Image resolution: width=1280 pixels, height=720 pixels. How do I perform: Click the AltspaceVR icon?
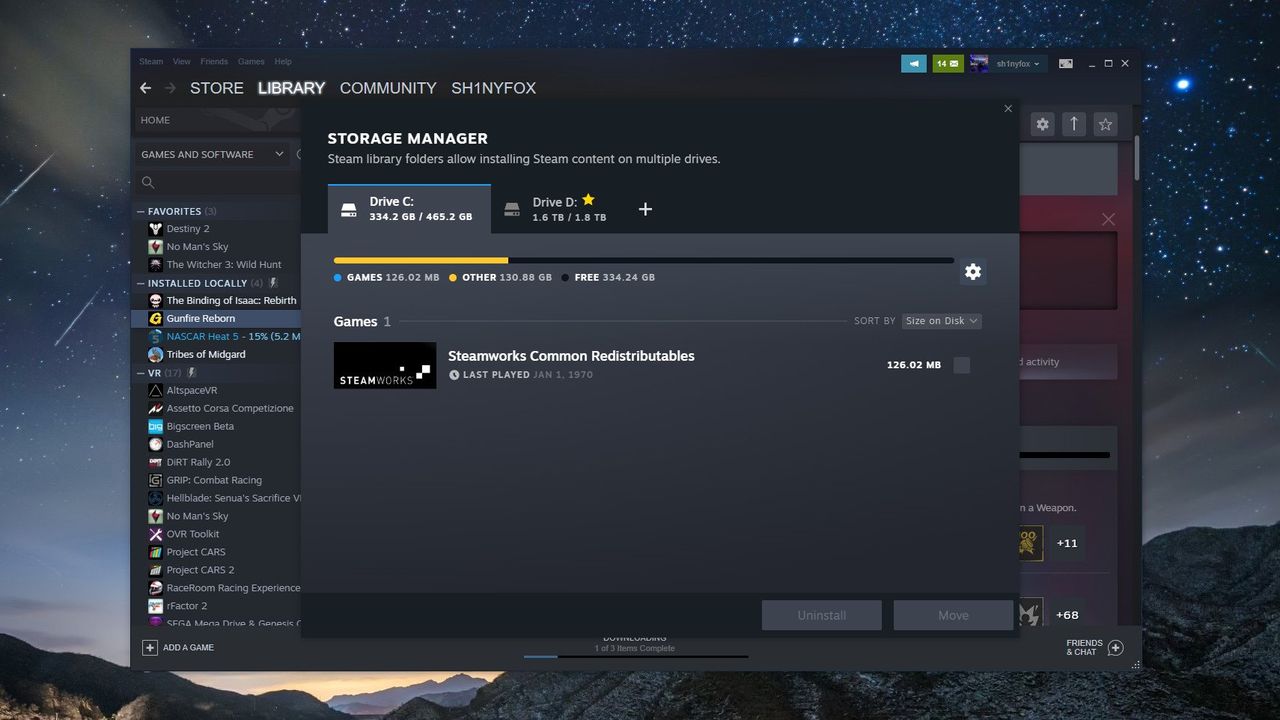155,390
